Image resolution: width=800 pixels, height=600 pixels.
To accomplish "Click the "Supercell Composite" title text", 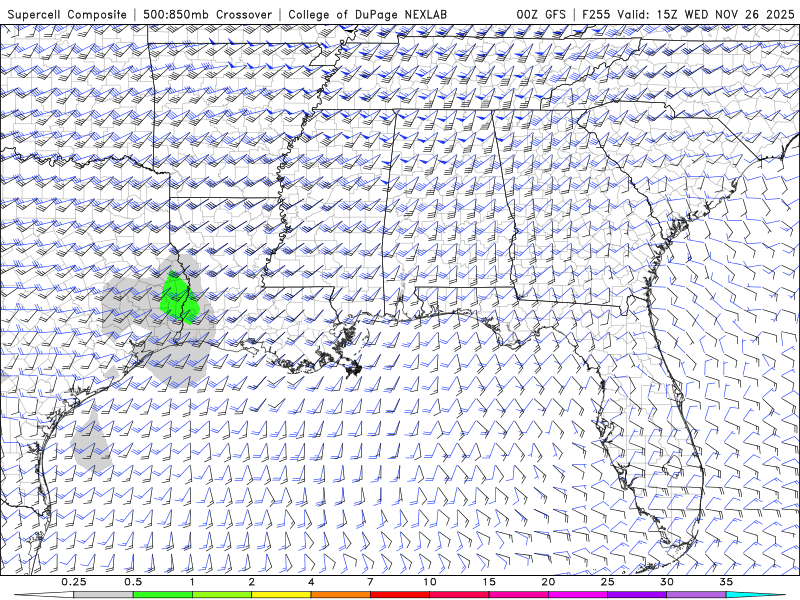I will (x=67, y=14).
